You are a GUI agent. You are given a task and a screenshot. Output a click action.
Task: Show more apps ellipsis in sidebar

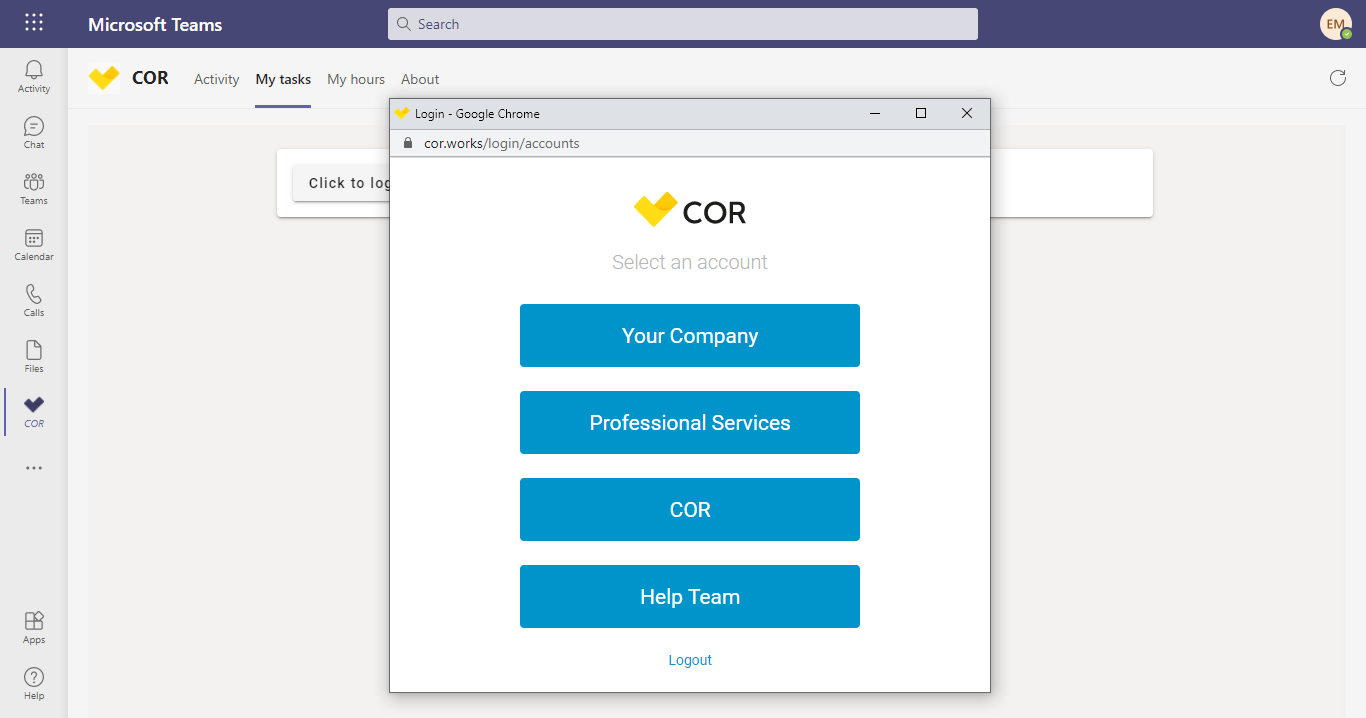tap(34, 468)
